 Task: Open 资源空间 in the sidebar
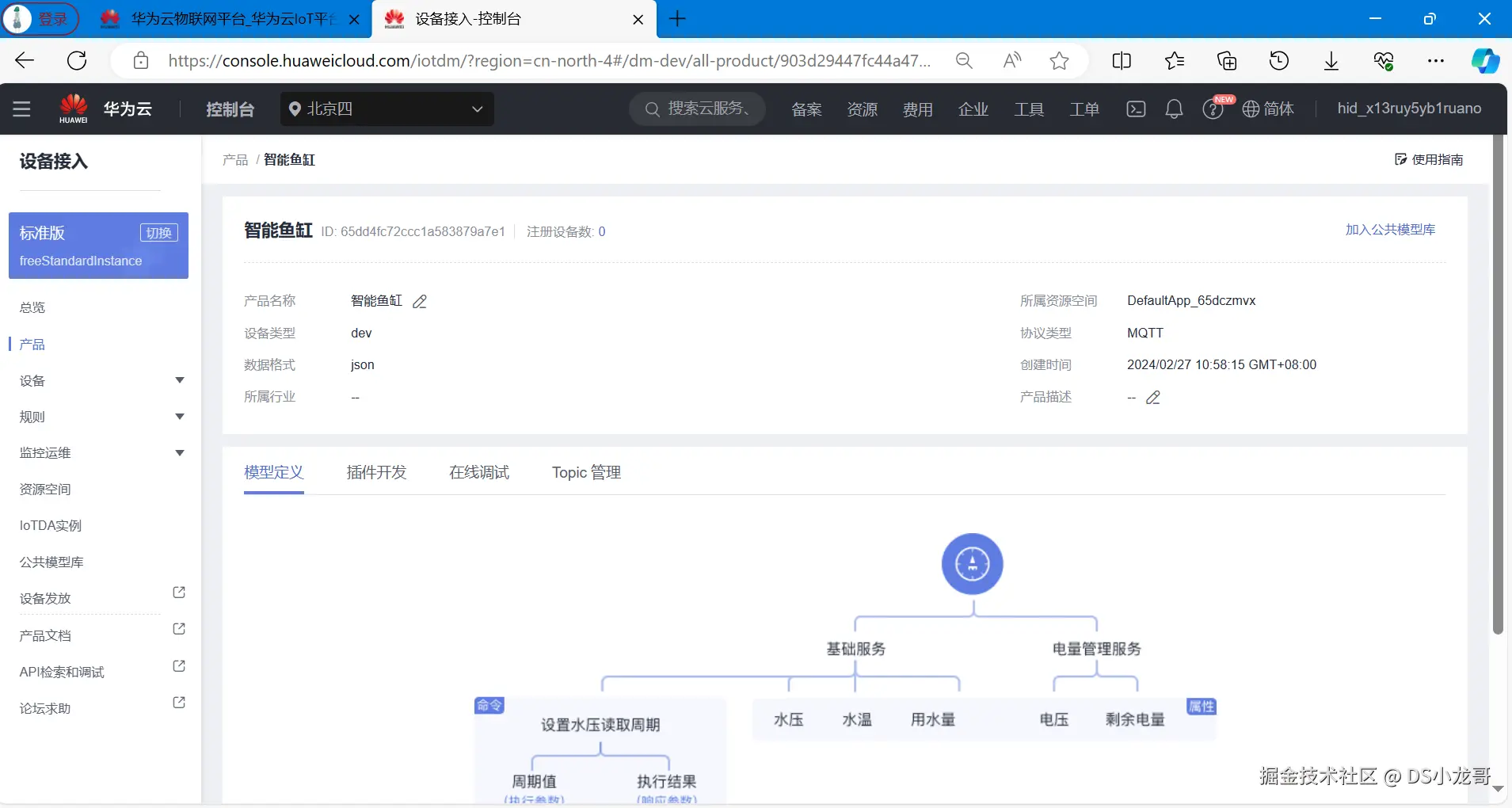45,490
